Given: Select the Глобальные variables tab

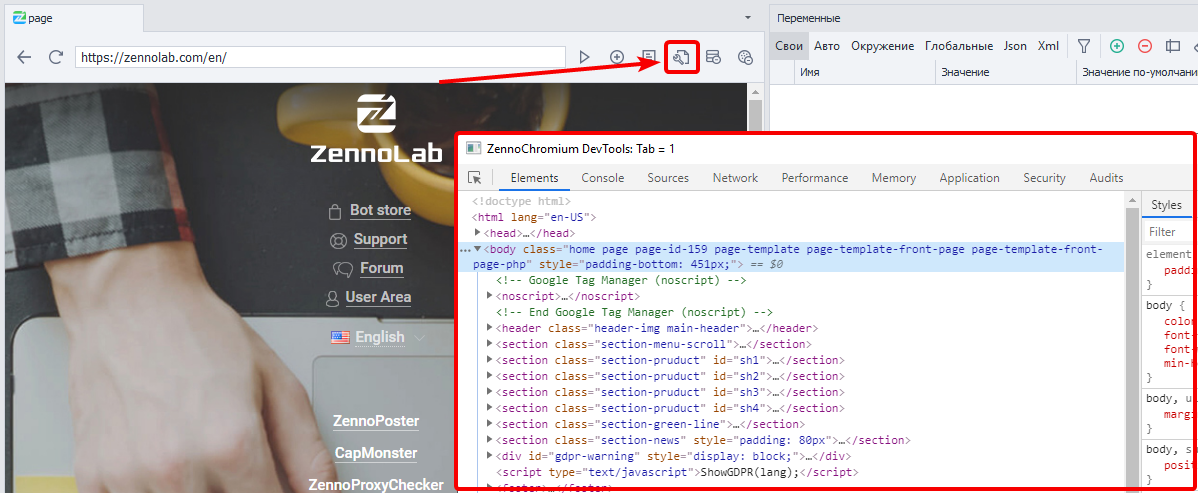Looking at the screenshot, I should coord(959,46).
